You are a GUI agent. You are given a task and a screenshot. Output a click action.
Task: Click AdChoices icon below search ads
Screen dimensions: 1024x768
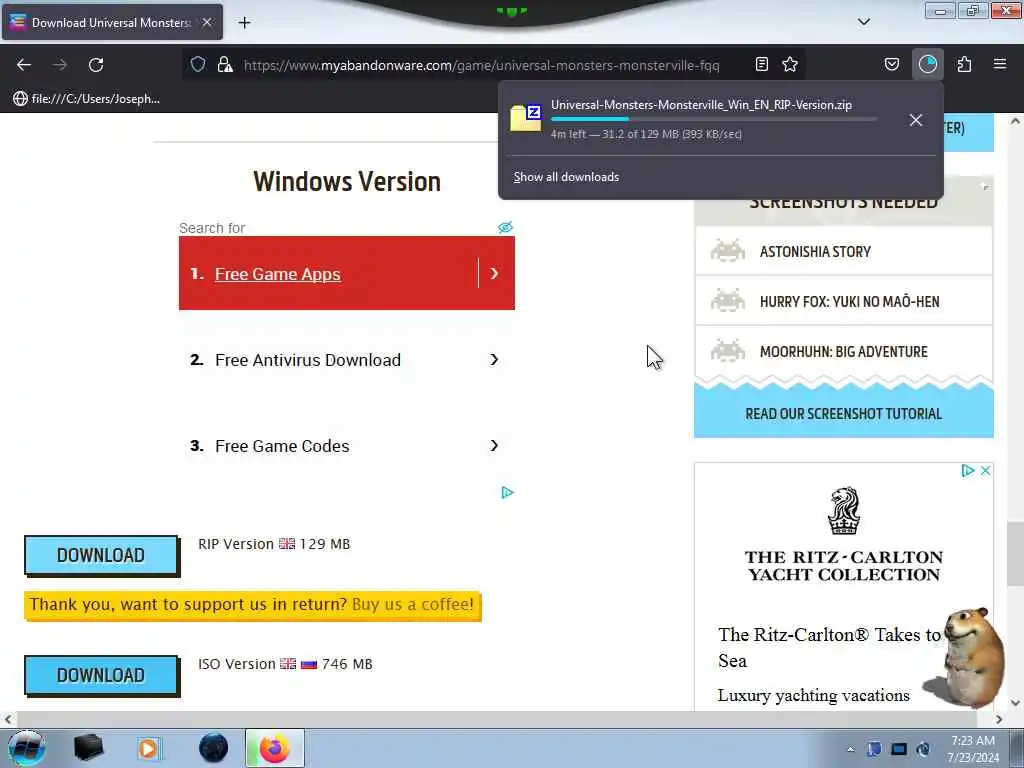pyautogui.click(x=507, y=492)
